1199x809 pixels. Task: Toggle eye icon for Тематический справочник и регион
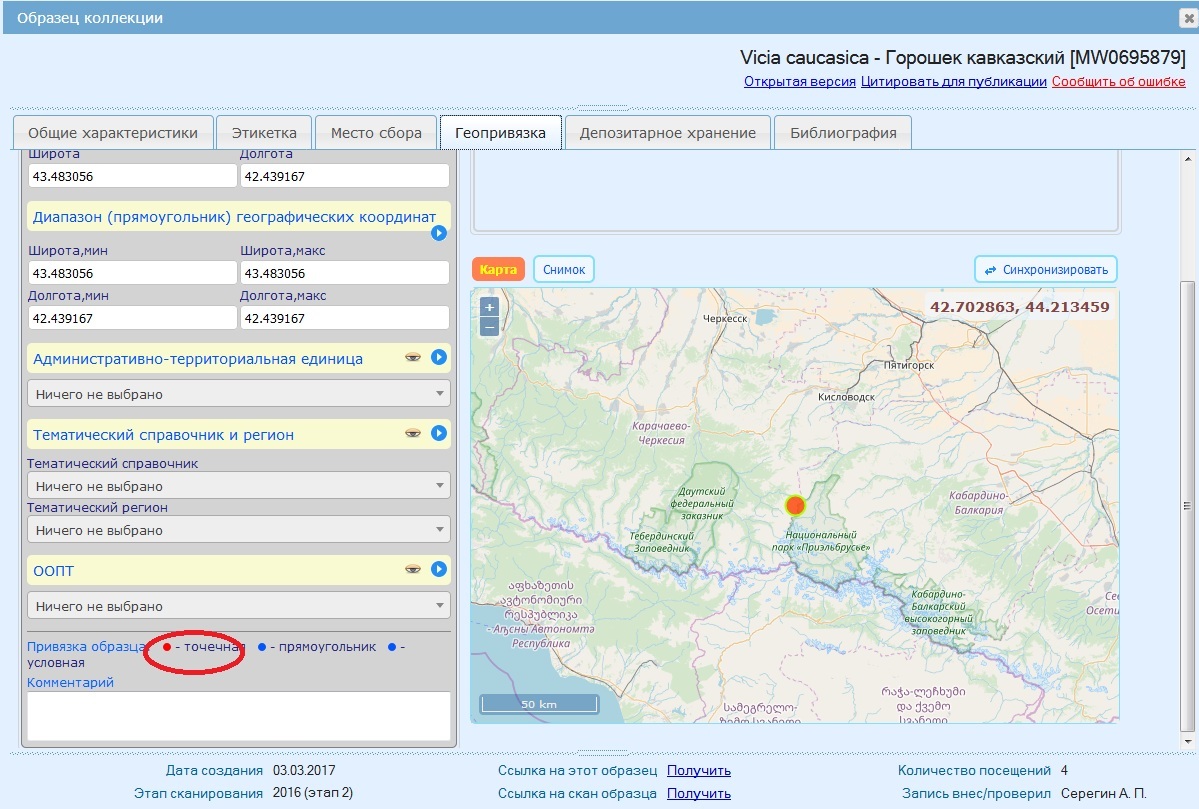[x=412, y=434]
